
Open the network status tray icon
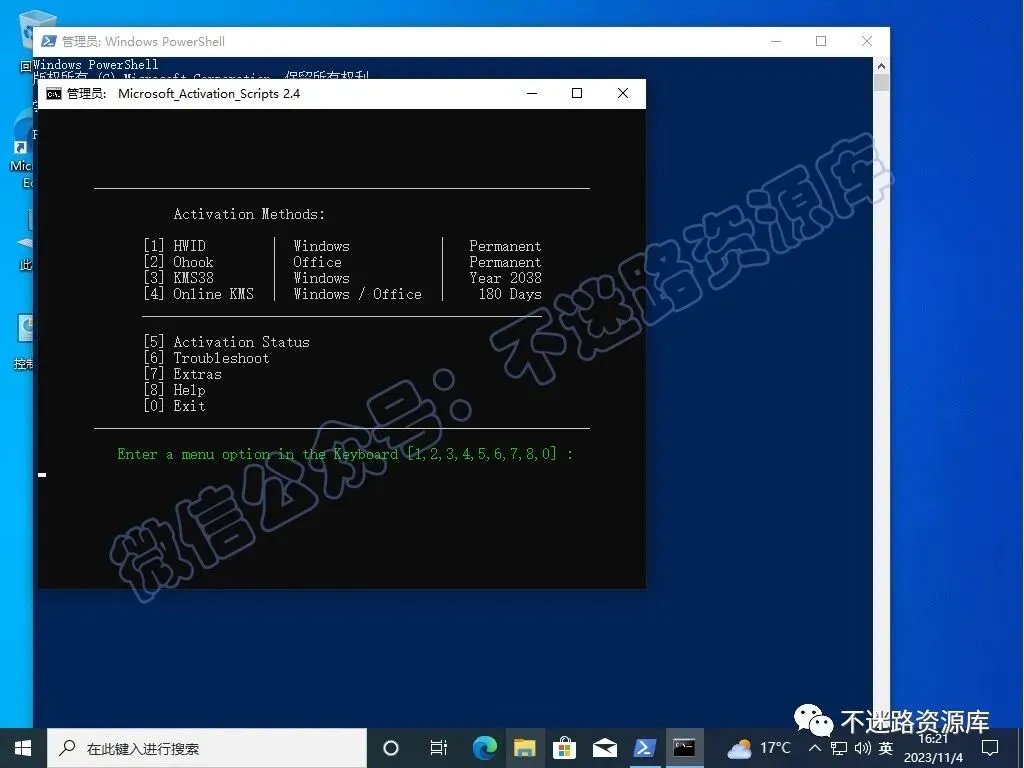pyautogui.click(x=839, y=748)
